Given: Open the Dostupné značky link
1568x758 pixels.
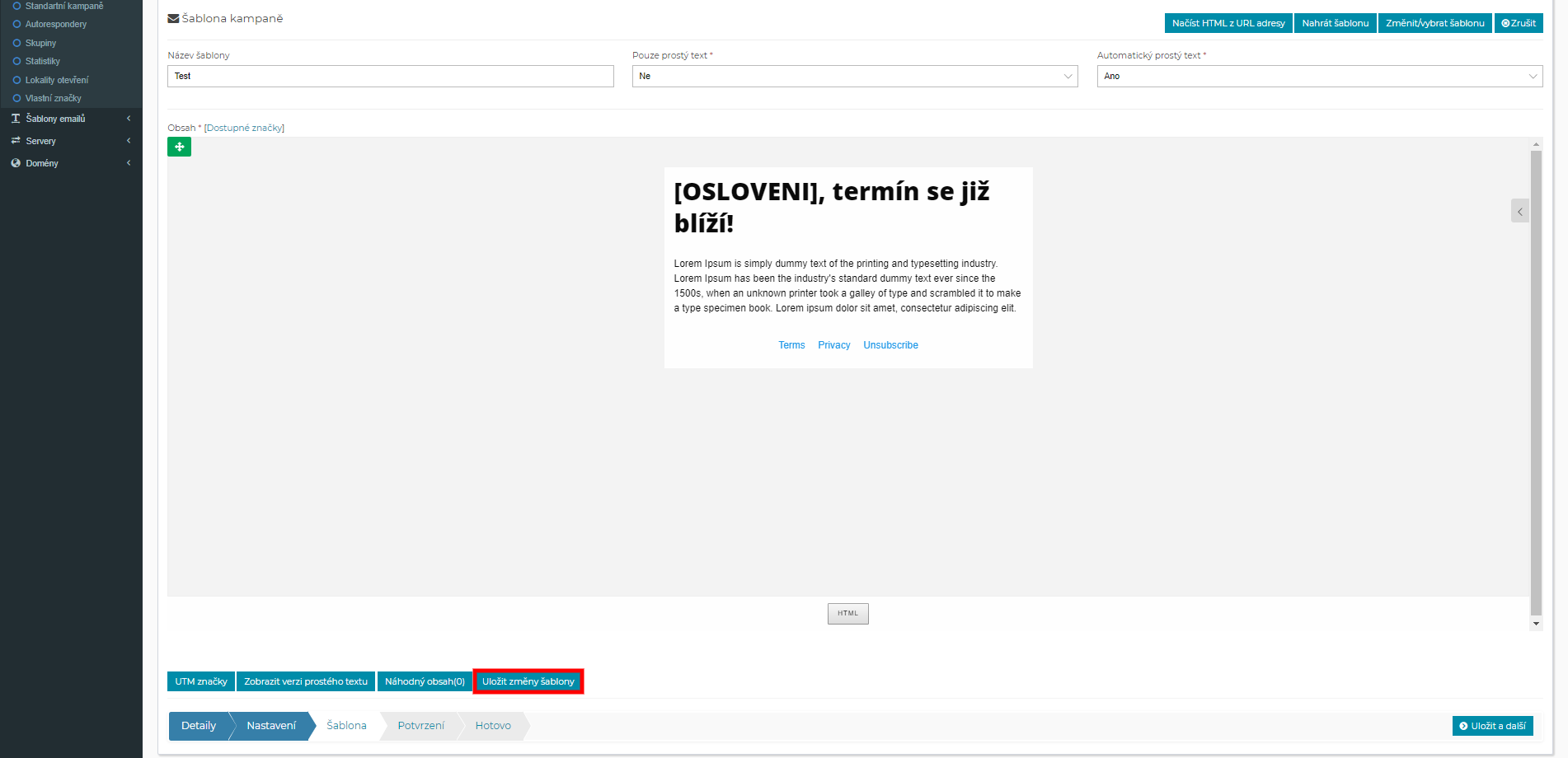Looking at the screenshot, I should click(x=244, y=128).
